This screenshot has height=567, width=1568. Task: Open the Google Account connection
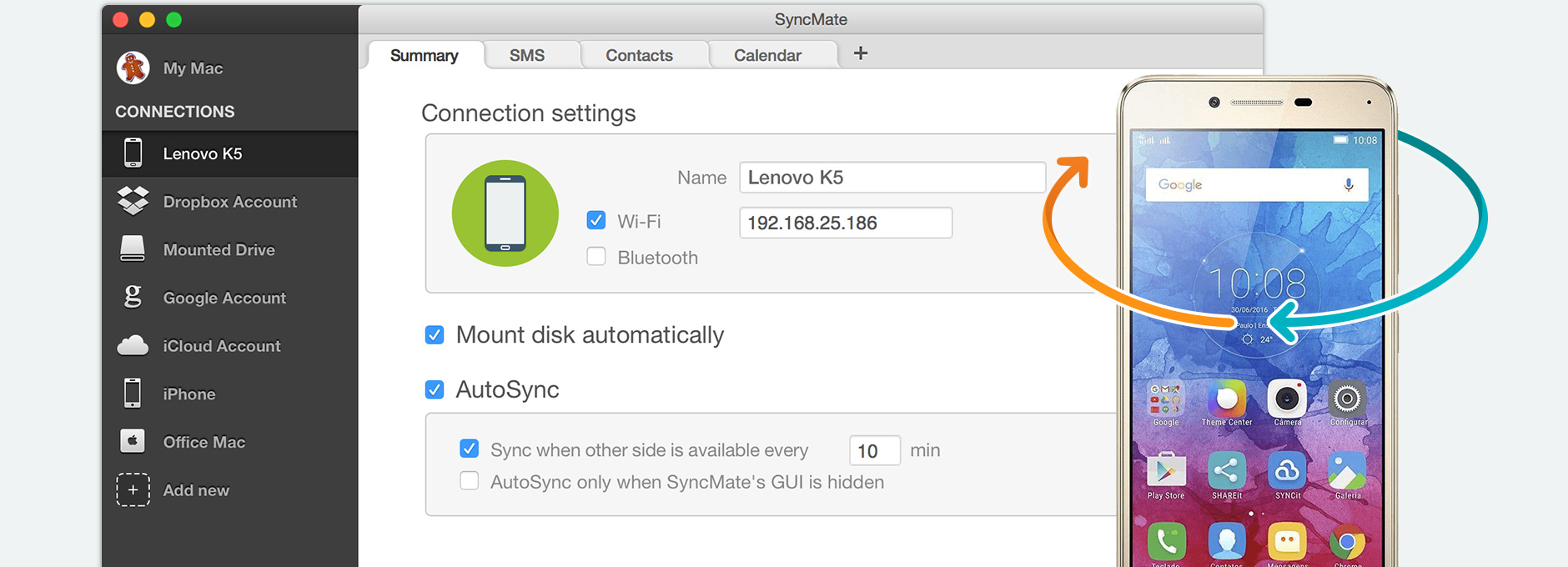pos(224,298)
